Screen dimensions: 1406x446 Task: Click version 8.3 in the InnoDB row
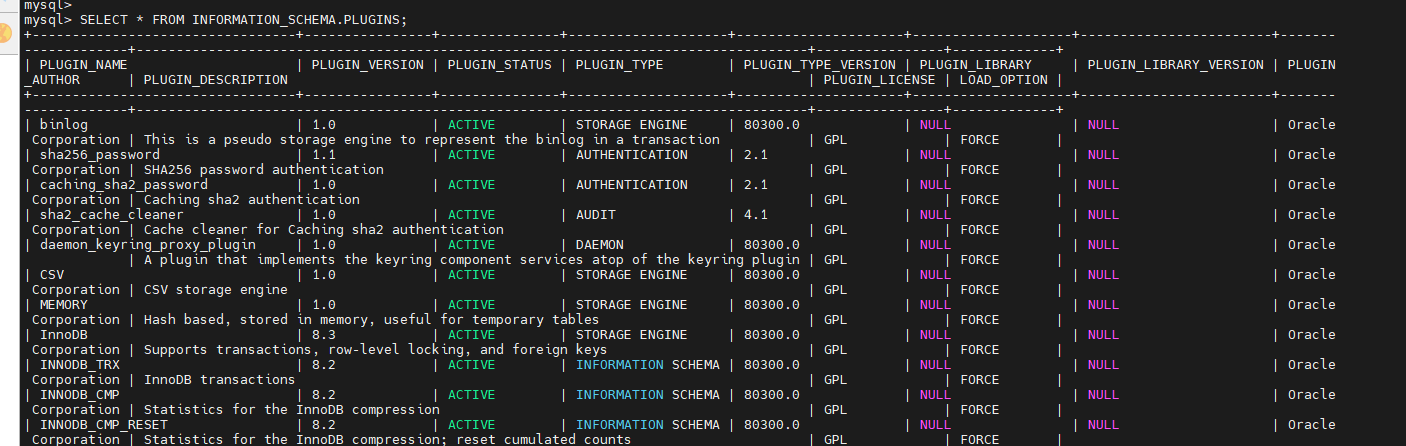[x=324, y=335]
